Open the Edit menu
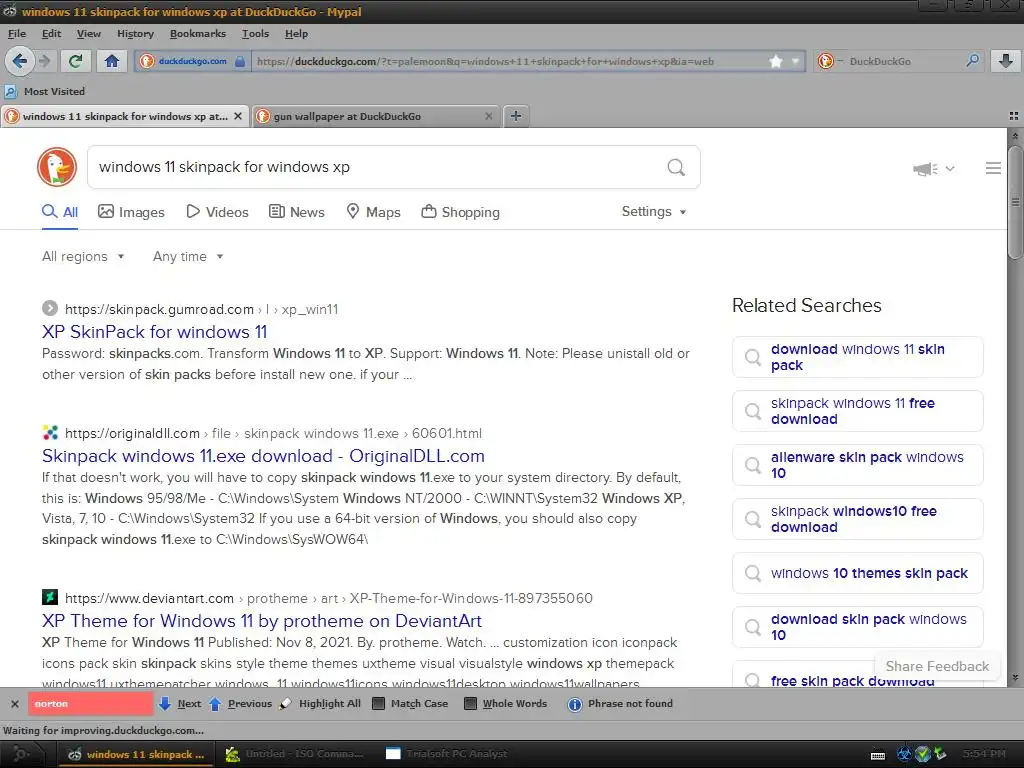1024x768 pixels. tap(51, 34)
